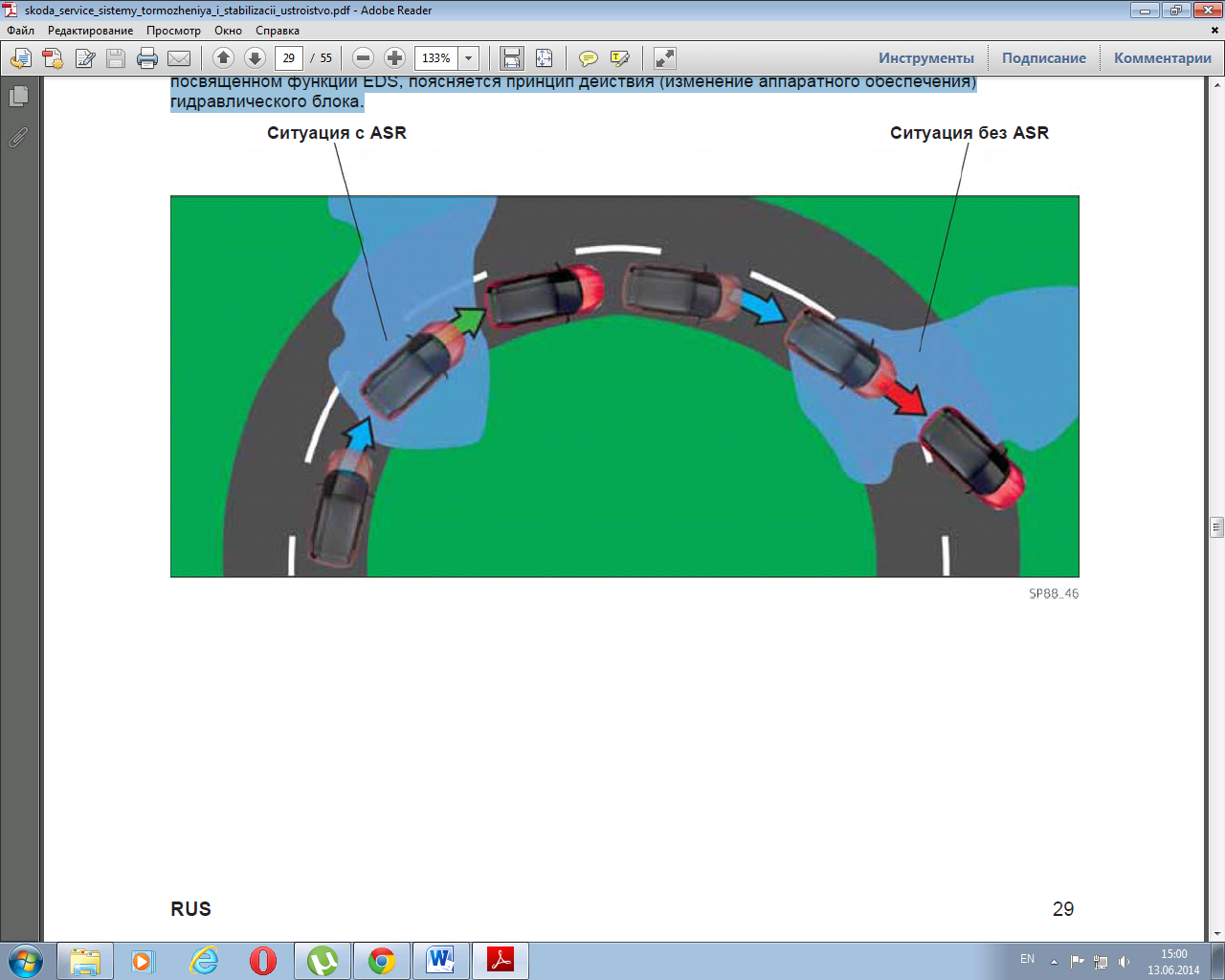
Task: Open Opera browser from taskbar
Action: point(263,961)
